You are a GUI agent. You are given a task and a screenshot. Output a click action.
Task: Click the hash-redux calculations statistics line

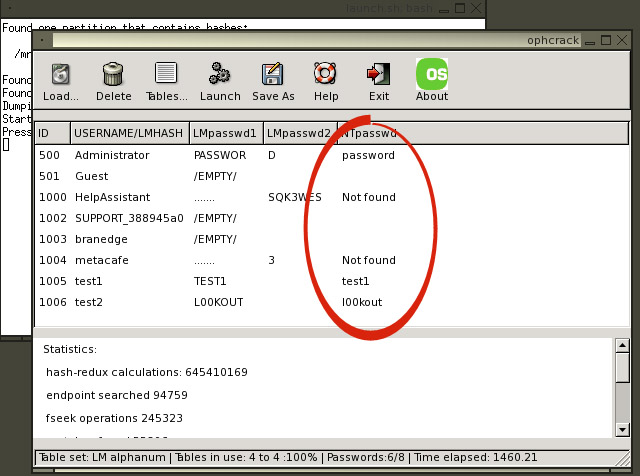(147, 372)
